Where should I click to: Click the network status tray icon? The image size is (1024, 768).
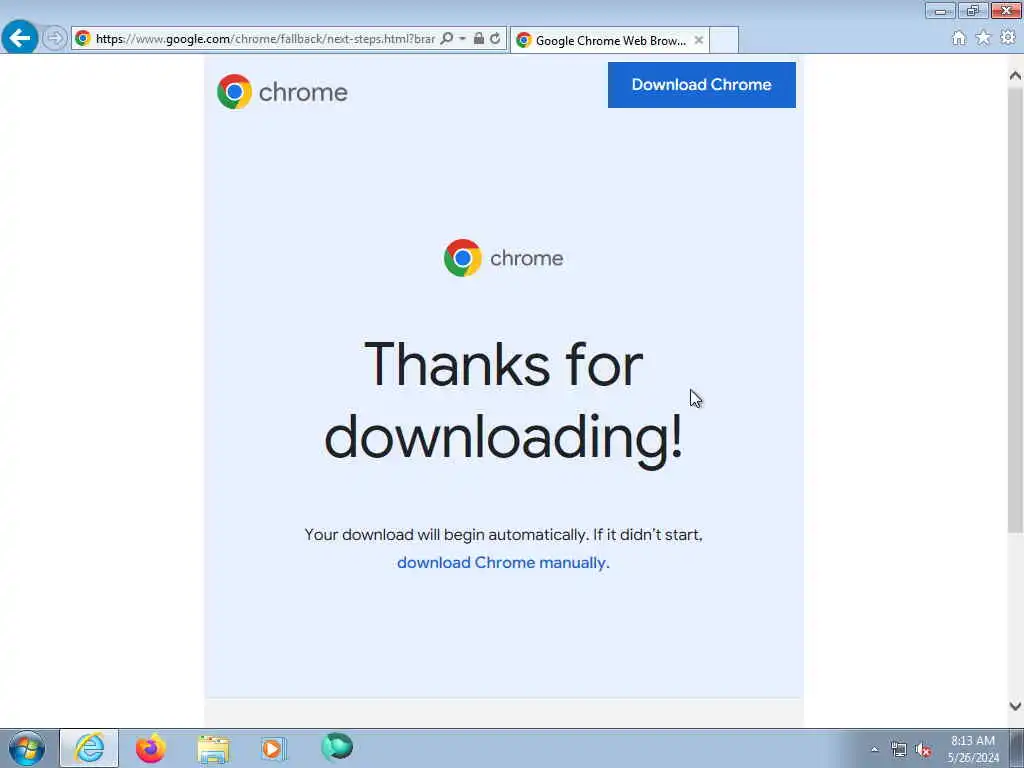pyautogui.click(x=899, y=750)
